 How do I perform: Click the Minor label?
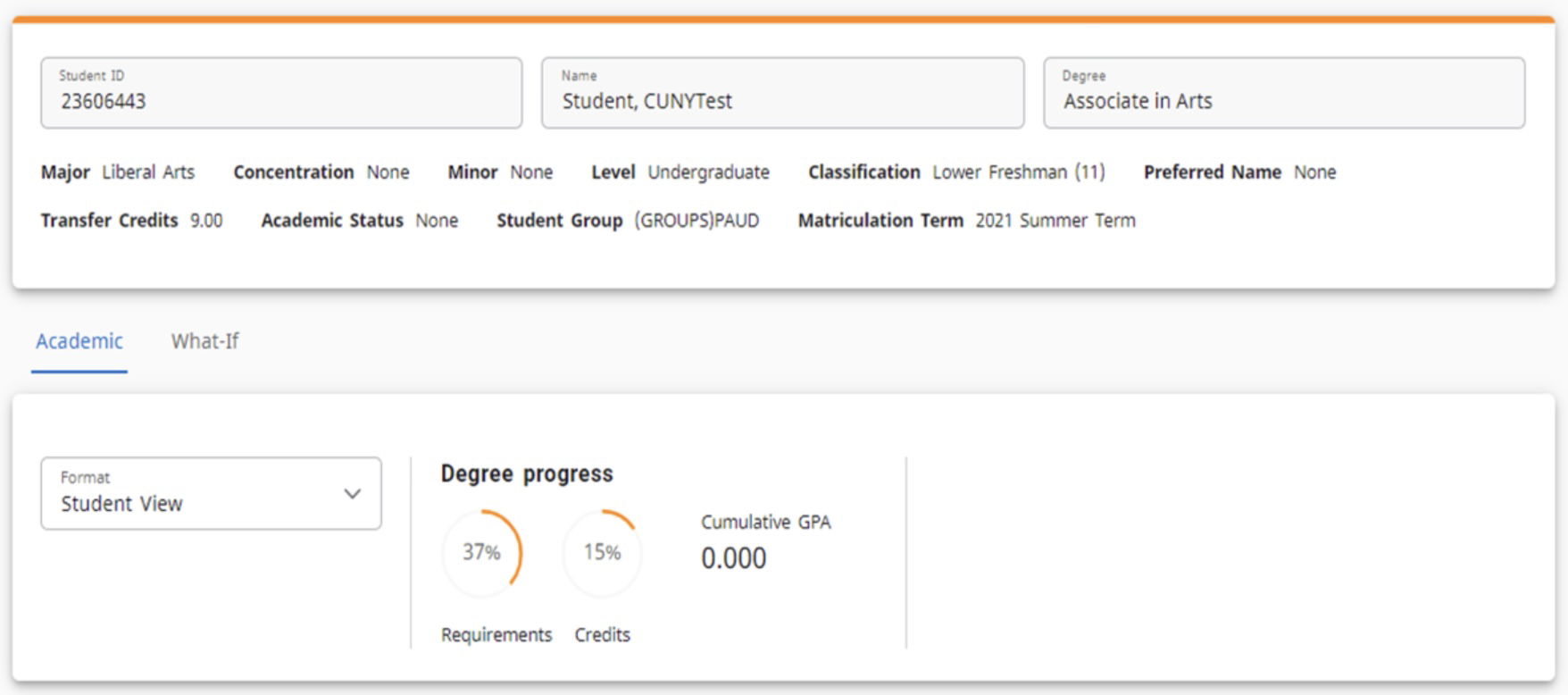472,172
